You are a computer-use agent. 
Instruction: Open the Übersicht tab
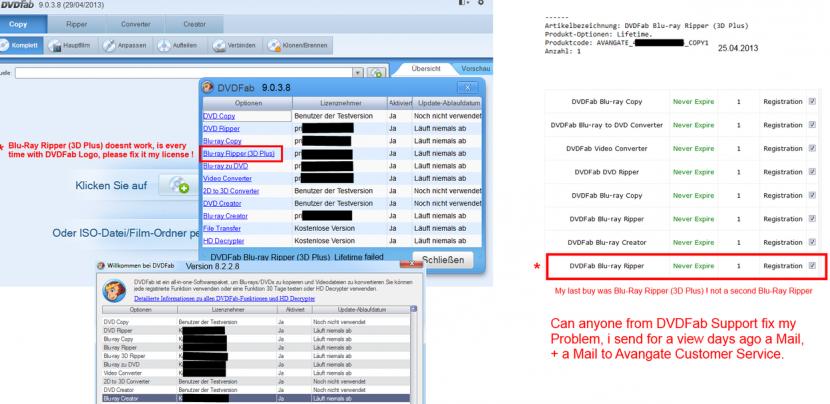coord(426,69)
